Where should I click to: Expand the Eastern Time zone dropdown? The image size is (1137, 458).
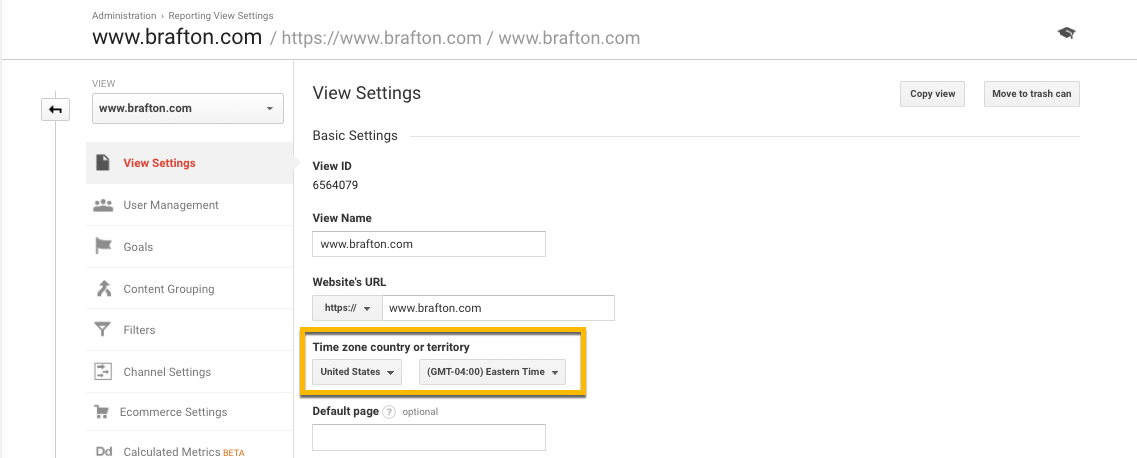click(x=492, y=372)
